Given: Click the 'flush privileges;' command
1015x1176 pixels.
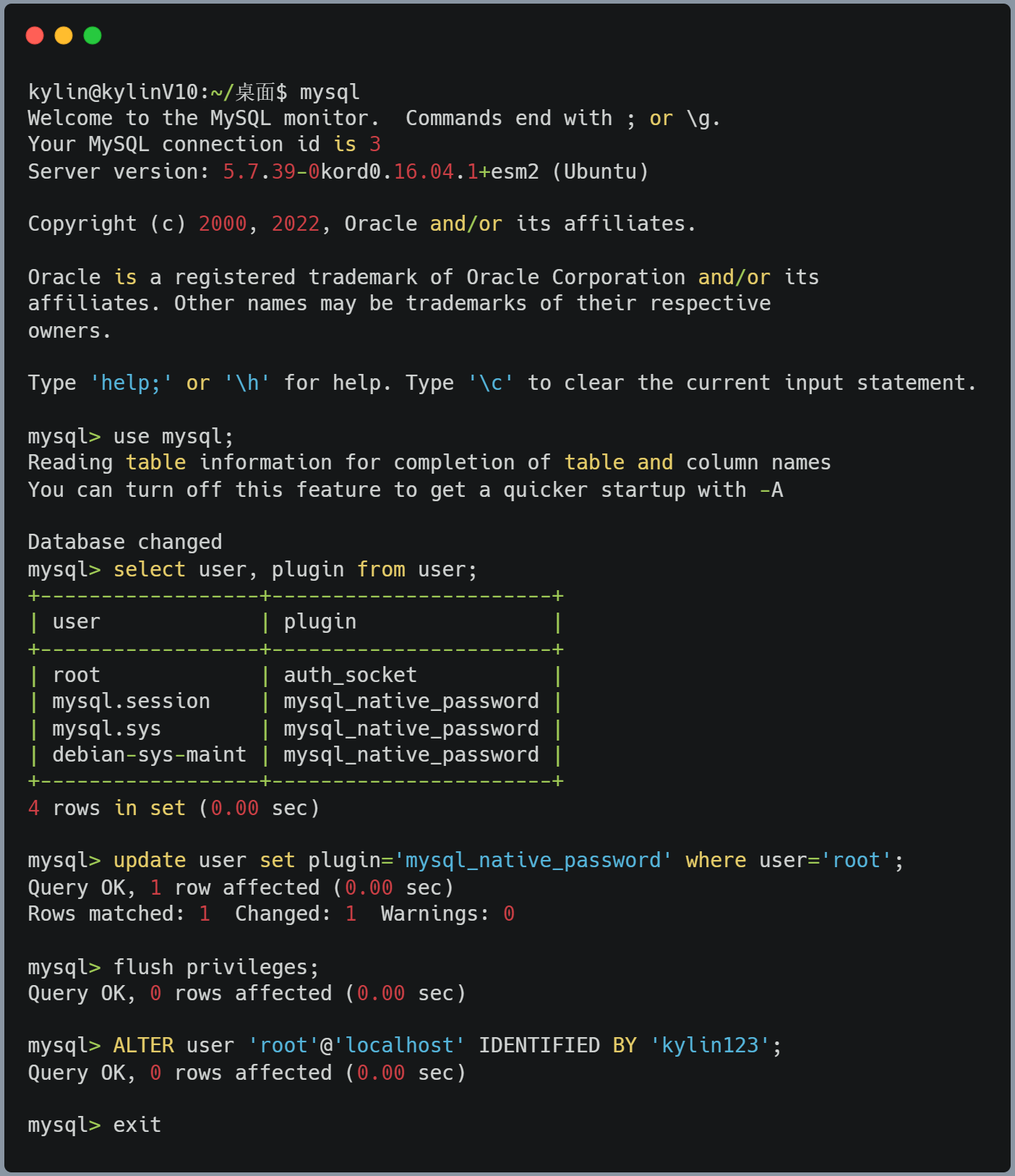Looking at the screenshot, I should point(215,967).
